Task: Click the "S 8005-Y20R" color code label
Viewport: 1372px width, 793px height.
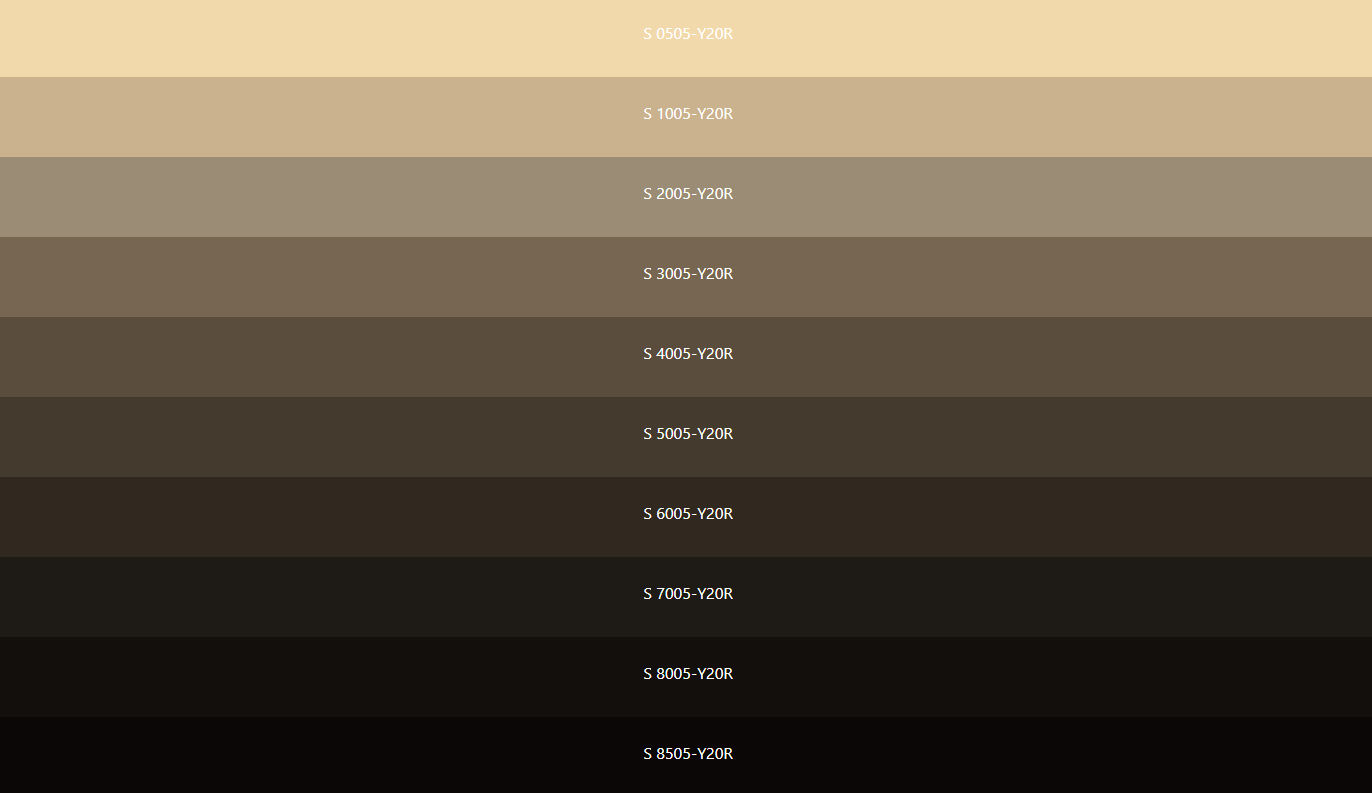Action: [x=687, y=674]
